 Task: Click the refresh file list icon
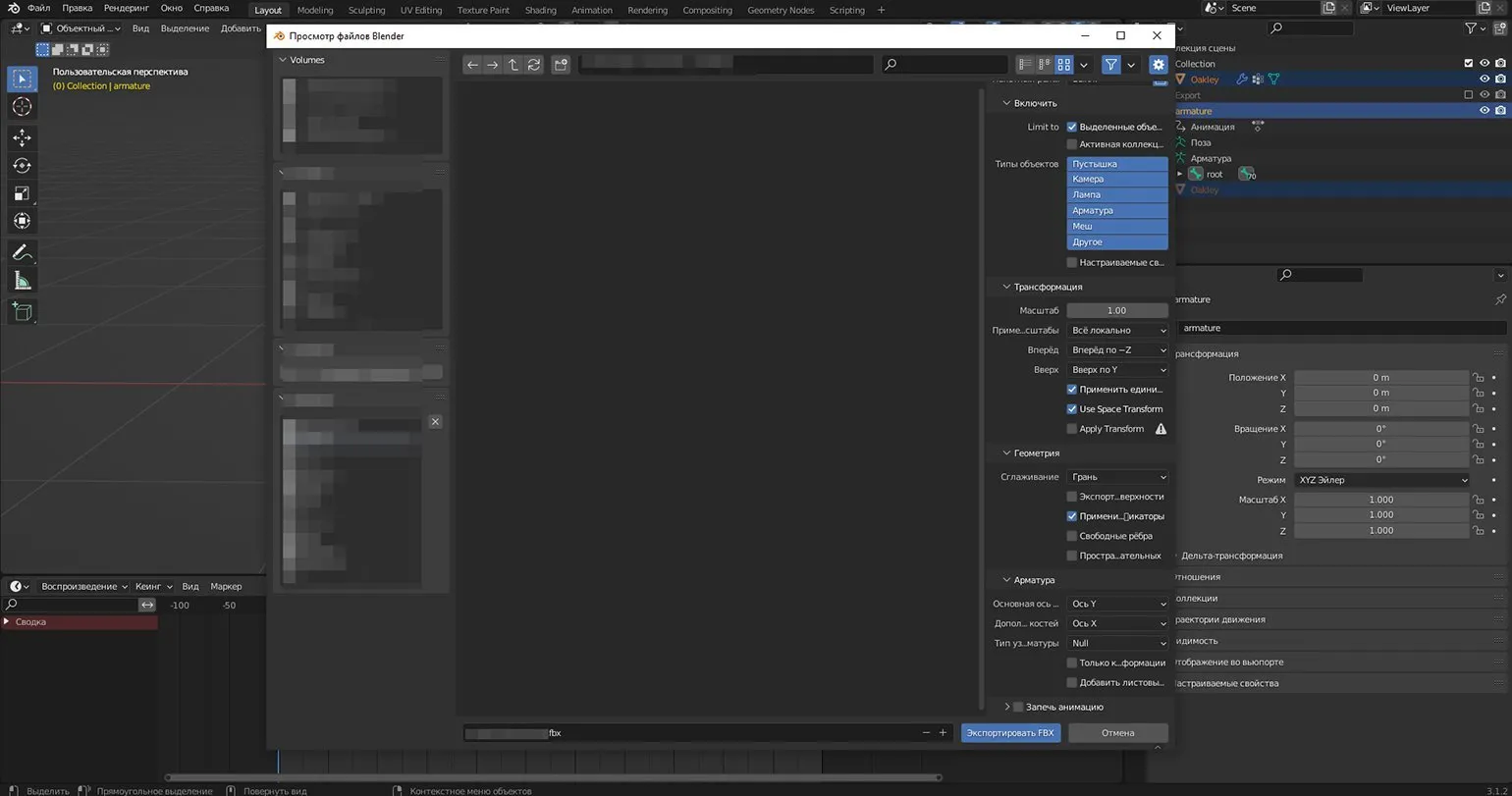click(533, 65)
